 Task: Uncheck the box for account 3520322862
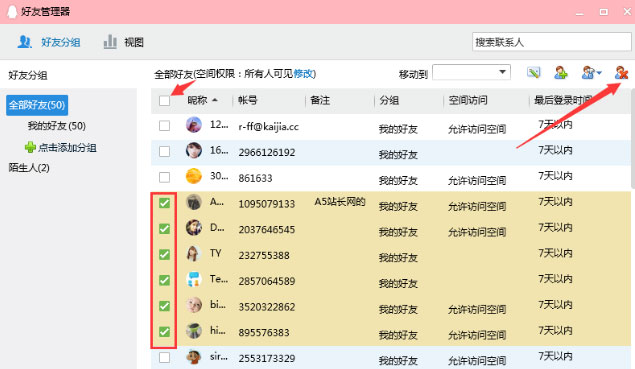164,306
